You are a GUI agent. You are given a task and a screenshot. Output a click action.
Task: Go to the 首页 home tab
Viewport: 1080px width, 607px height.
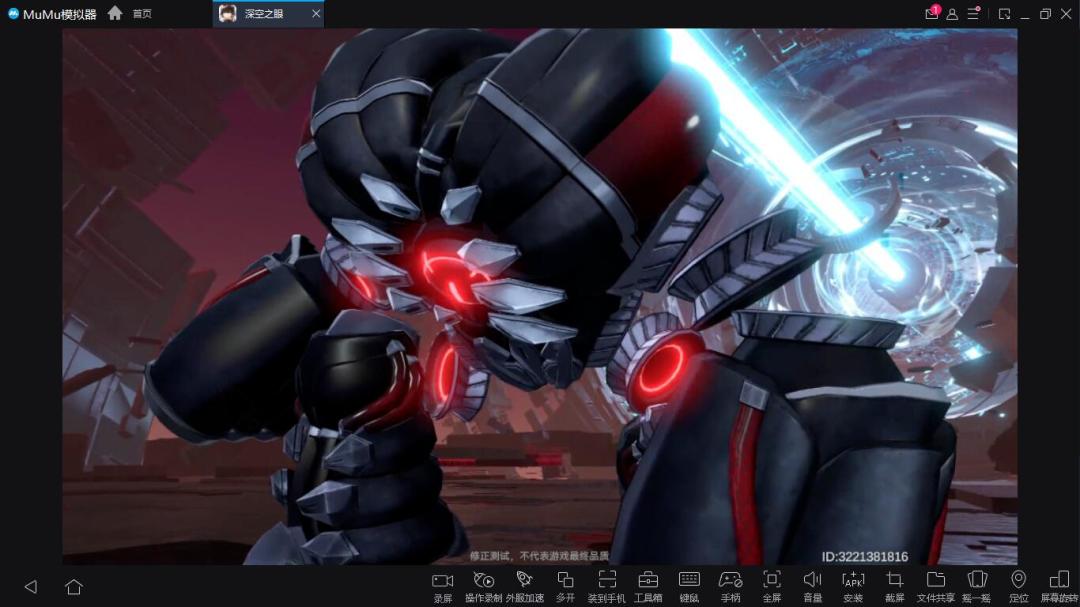(x=130, y=13)
